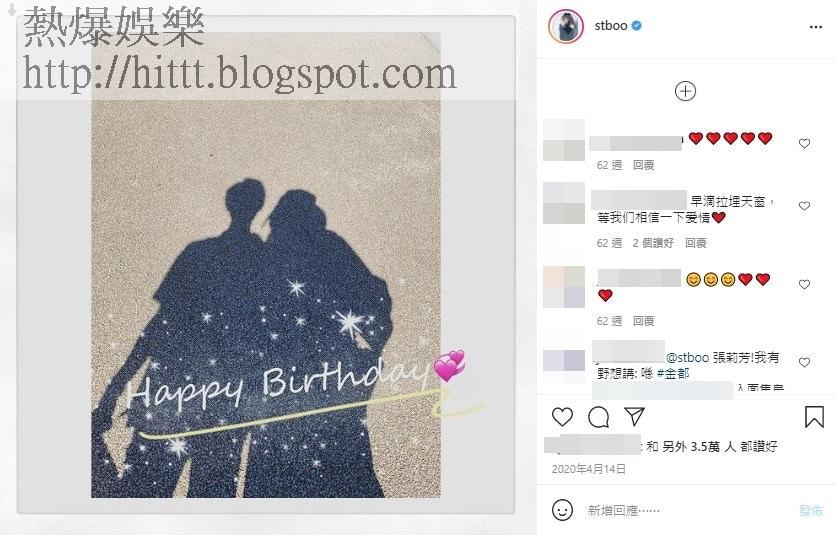This screenshot has height=535, width=835.
Task: Open the comment bubble icon
Action: (599, 417)
